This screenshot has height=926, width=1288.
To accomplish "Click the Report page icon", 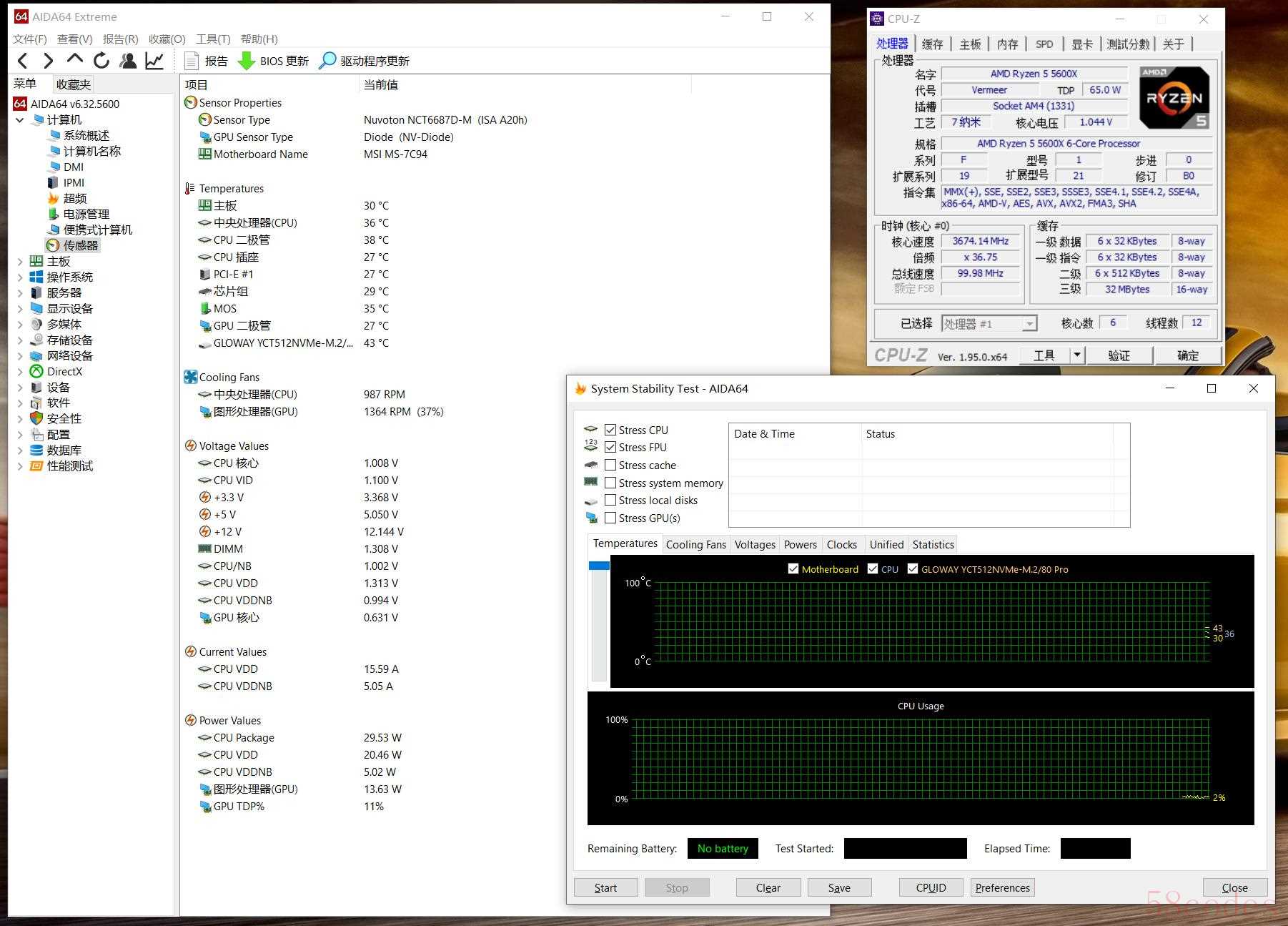I will click(191, 61).
